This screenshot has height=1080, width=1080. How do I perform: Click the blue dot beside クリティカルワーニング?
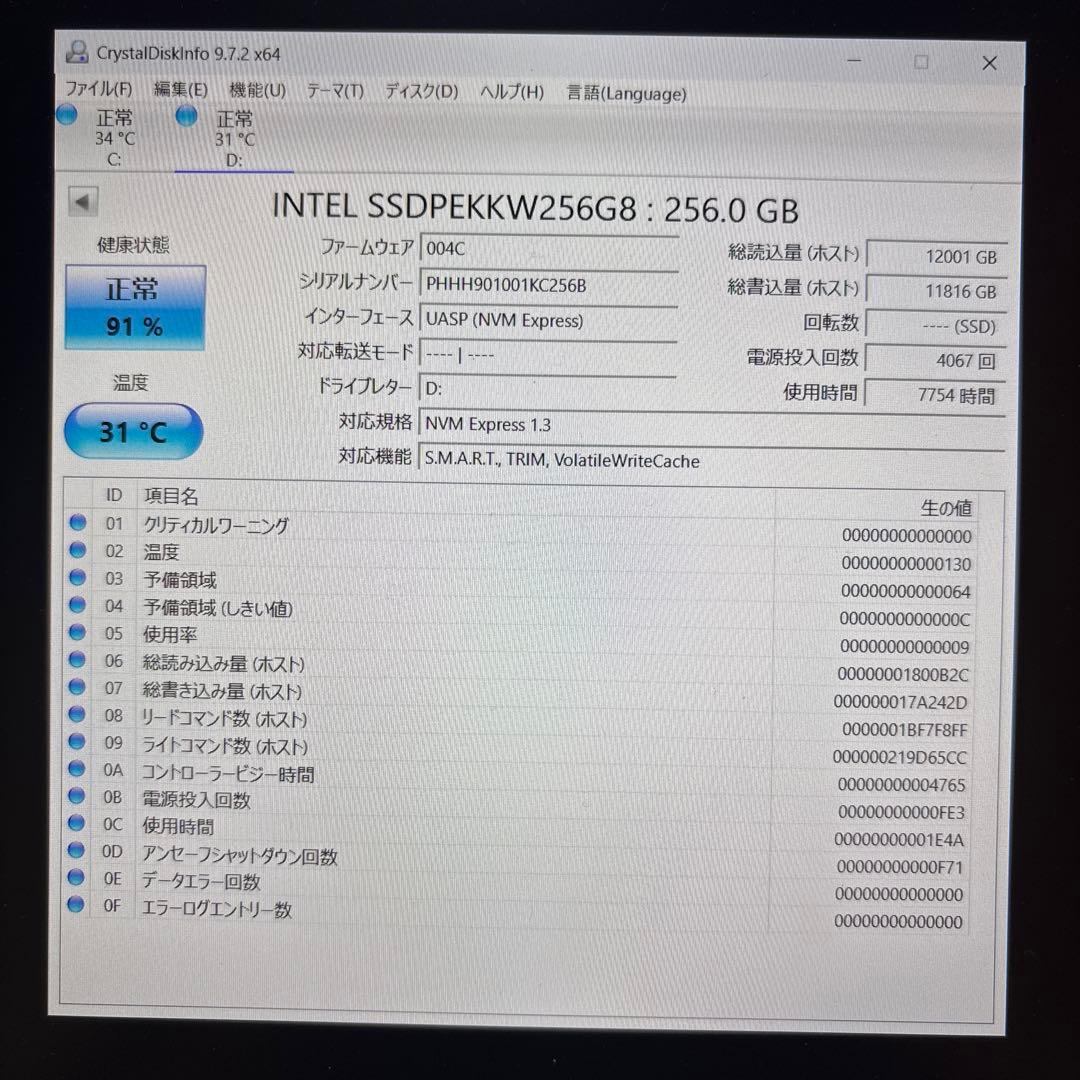[77, 523]
